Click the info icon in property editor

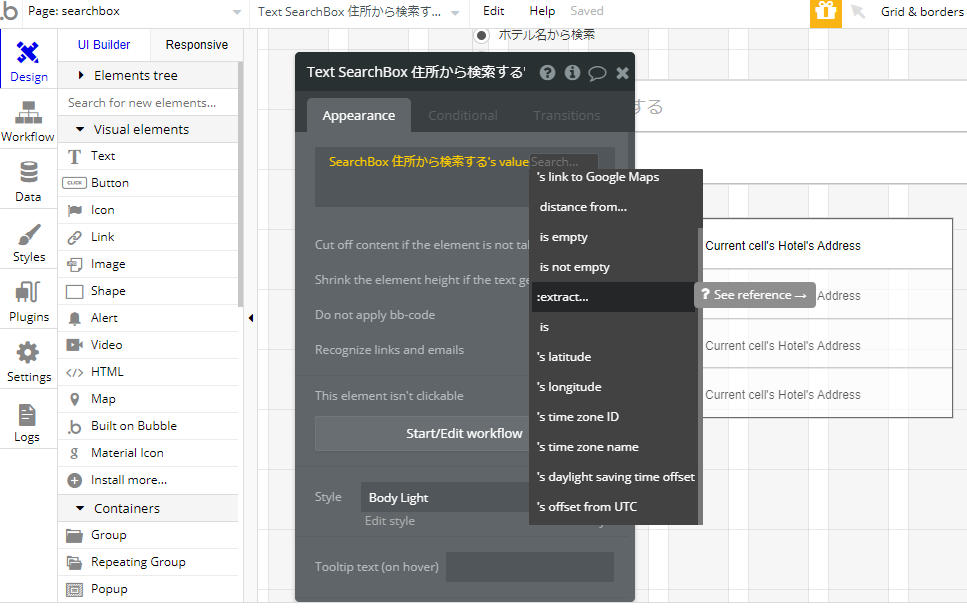572,73
